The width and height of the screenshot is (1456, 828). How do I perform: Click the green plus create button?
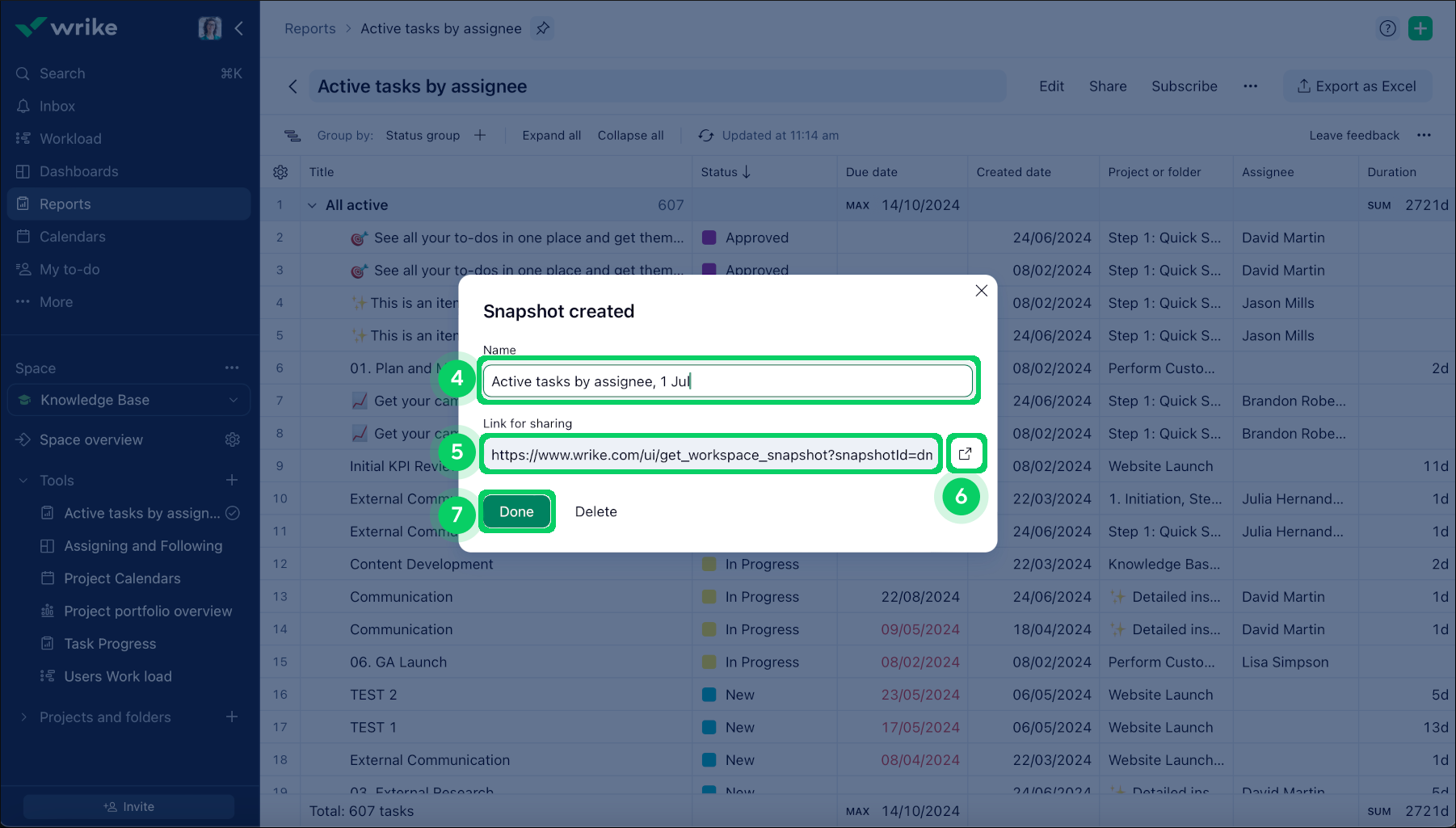click(x=1420, y=28)
